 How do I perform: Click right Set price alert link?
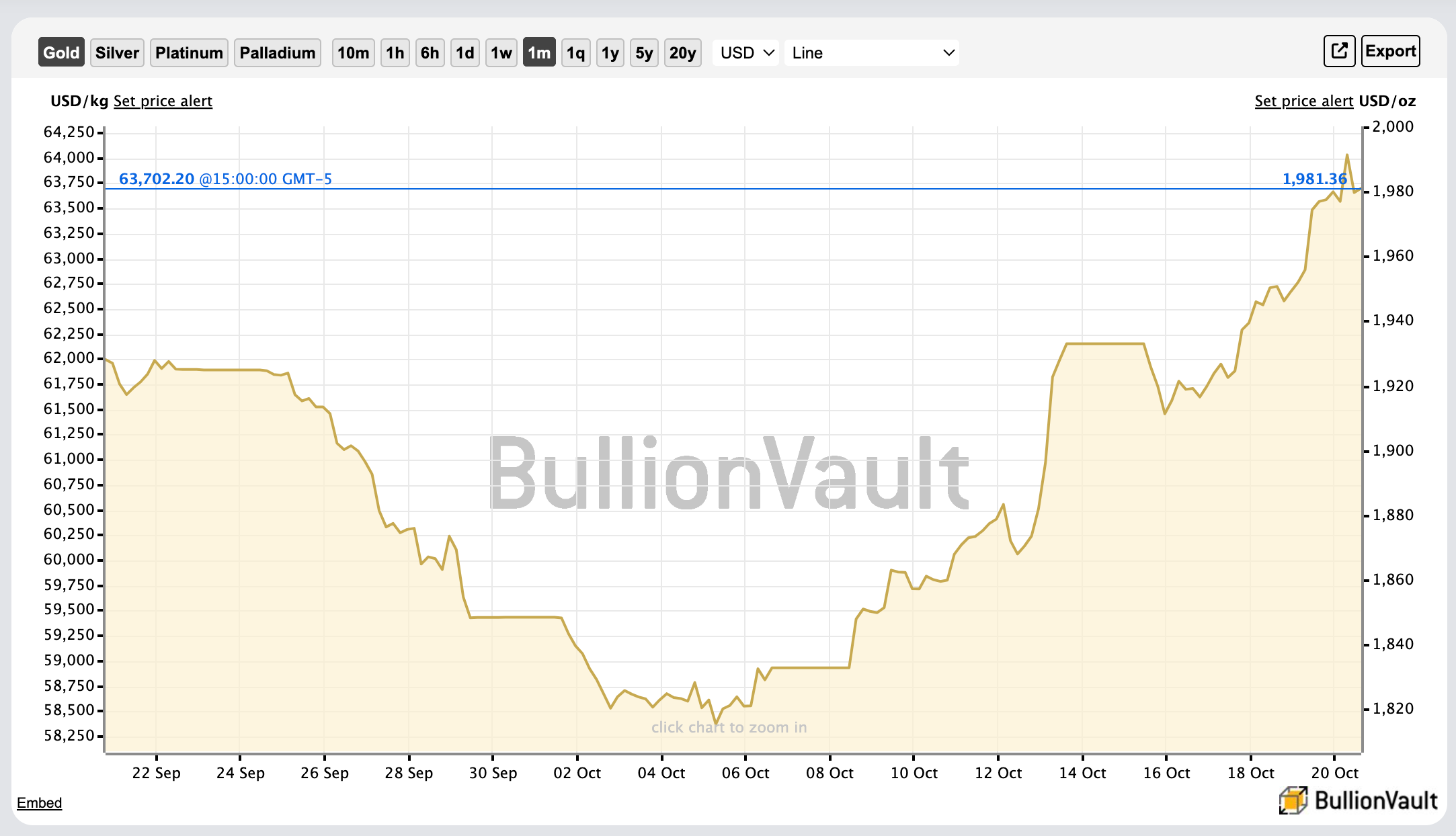[1303, 101]
